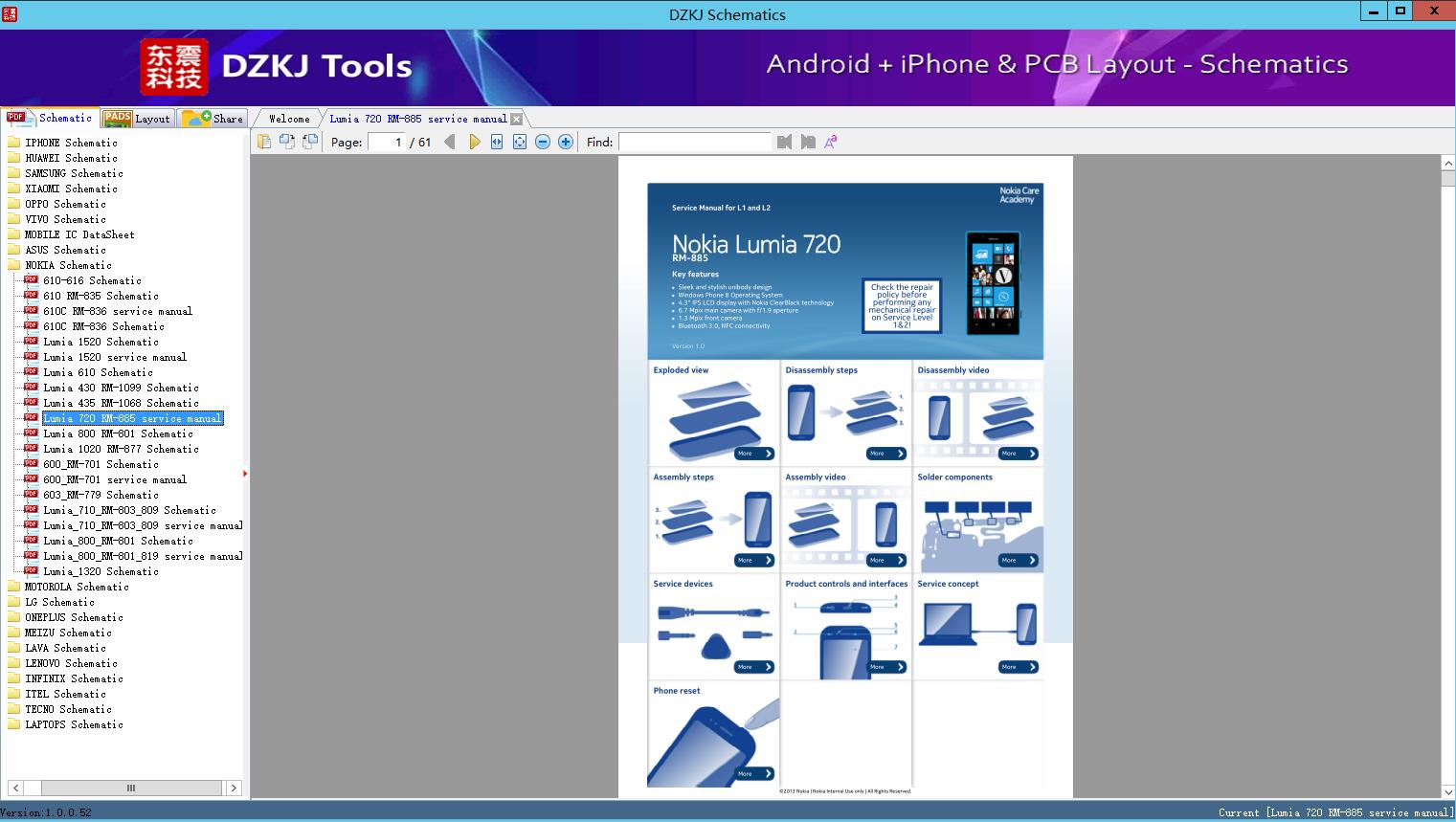Open the Share tab
Image resolution: width=1456 pixels, height=822 pixels.
213,119
